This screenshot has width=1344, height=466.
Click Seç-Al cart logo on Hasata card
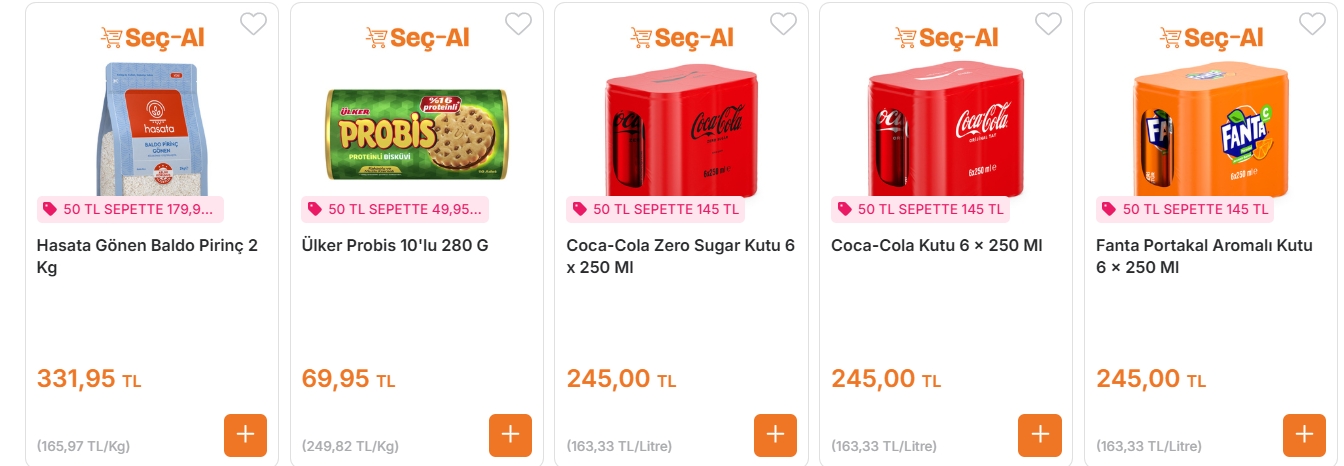152,38
